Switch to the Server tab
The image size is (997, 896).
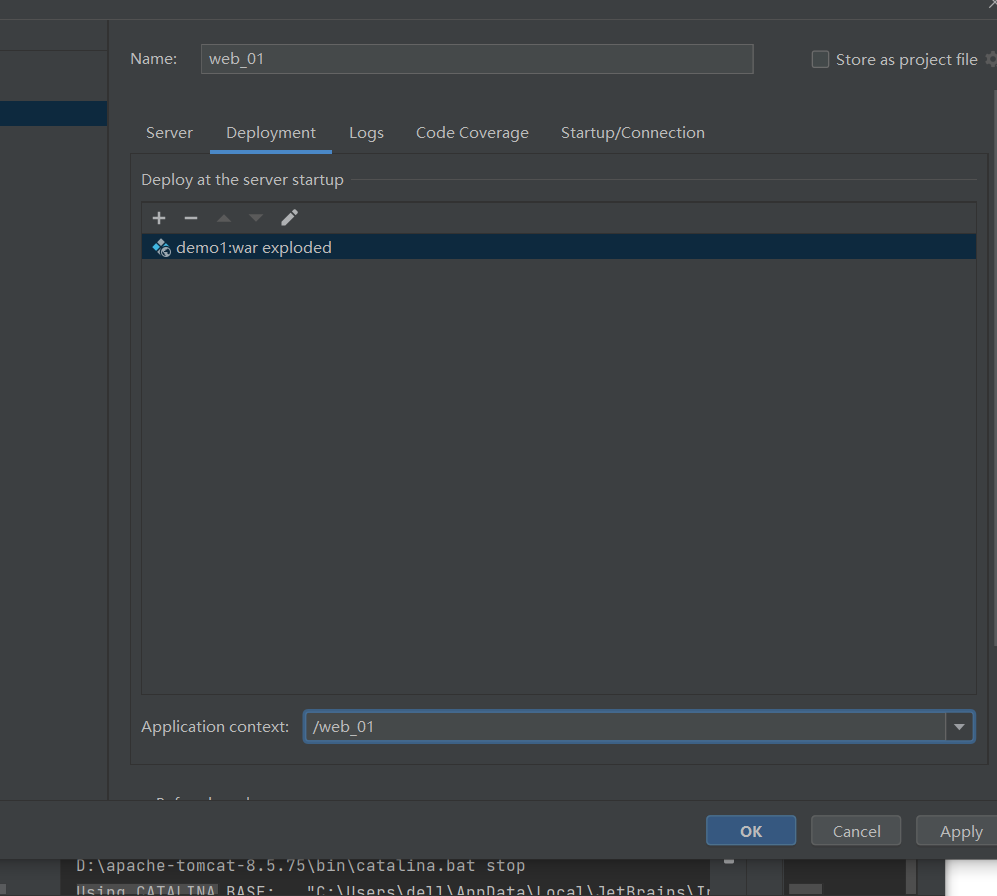point(169,132)
